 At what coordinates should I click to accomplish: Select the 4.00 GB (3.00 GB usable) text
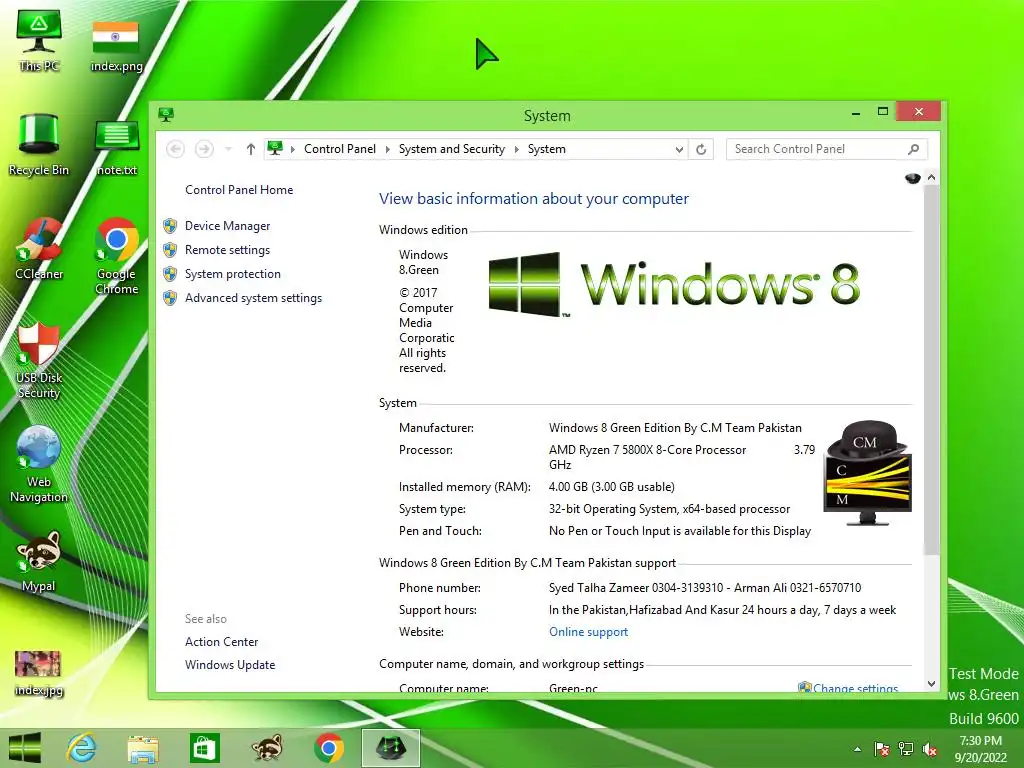click(612, 487)
